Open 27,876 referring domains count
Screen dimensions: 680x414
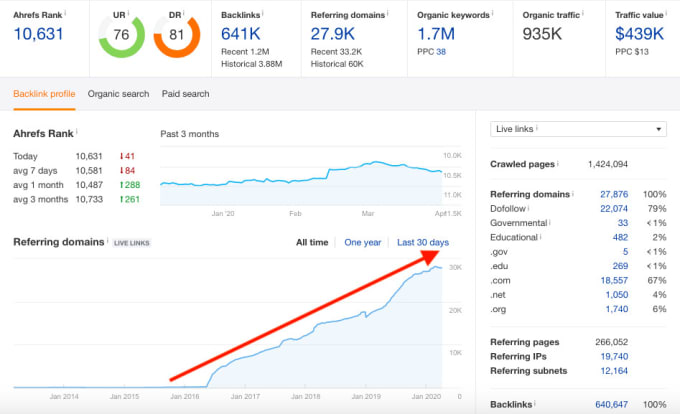tap(614, 194)
